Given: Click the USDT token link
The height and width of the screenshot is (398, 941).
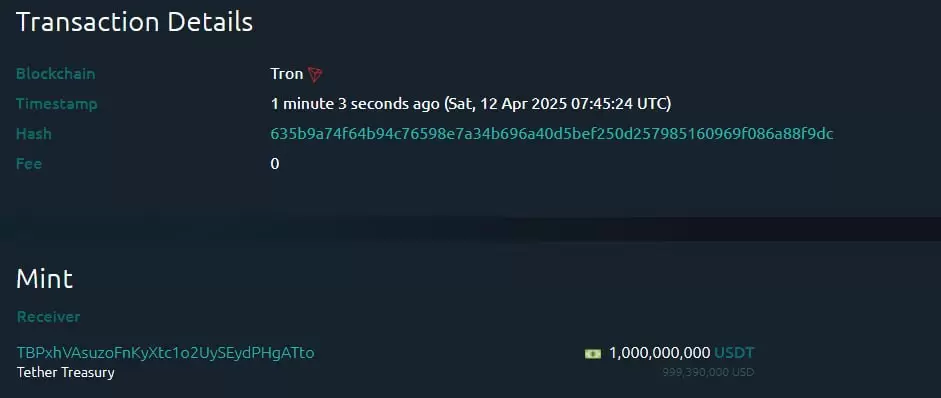Looking at the screenshot, I should tap(734, 353).
